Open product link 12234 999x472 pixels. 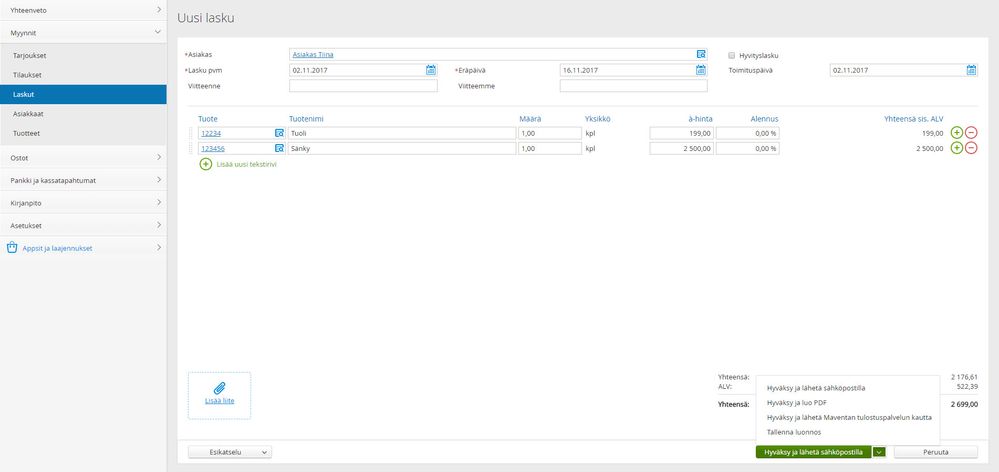pos(211,133)
